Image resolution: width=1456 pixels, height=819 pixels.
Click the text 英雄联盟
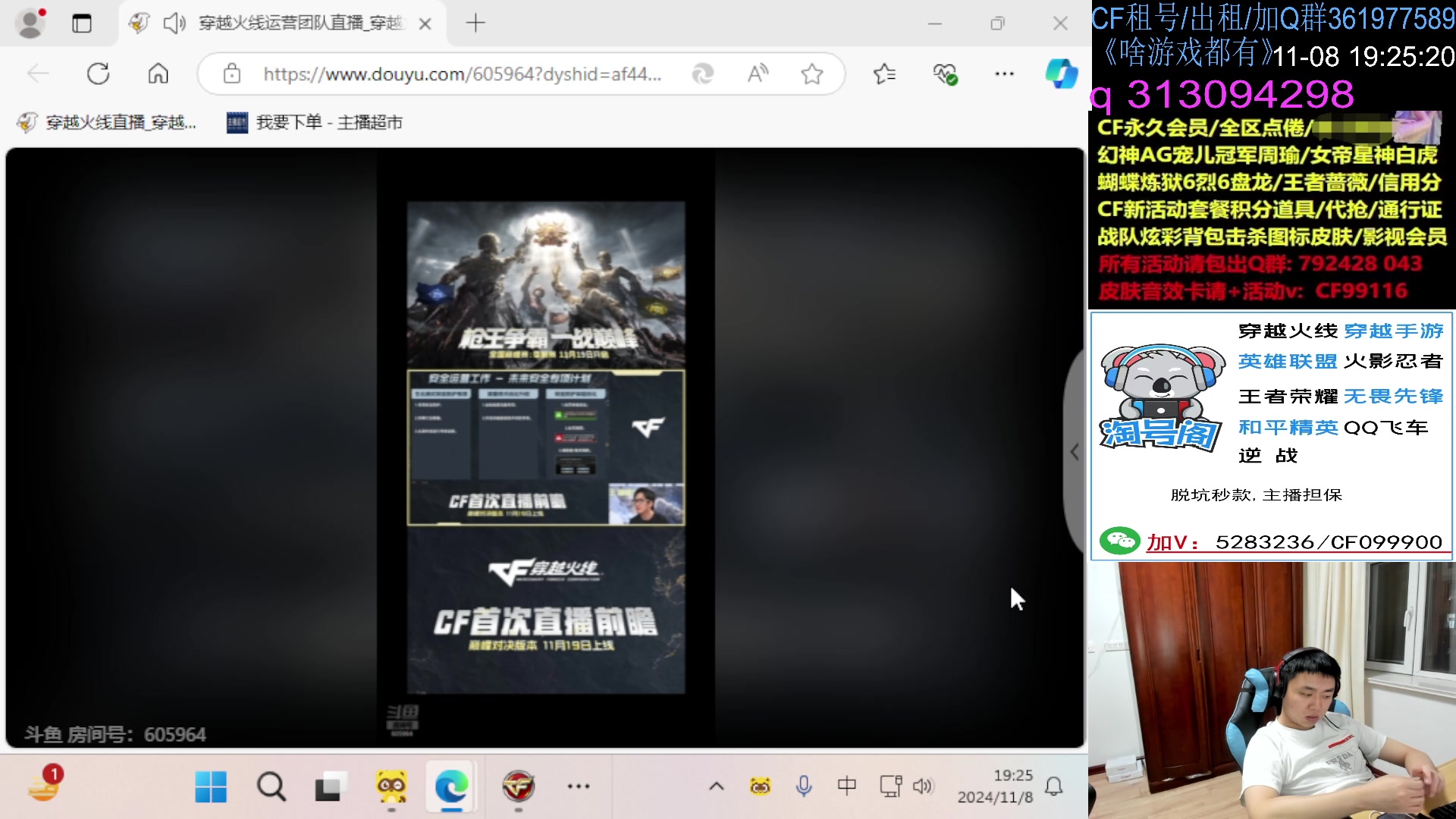[x=1288, y=362]
